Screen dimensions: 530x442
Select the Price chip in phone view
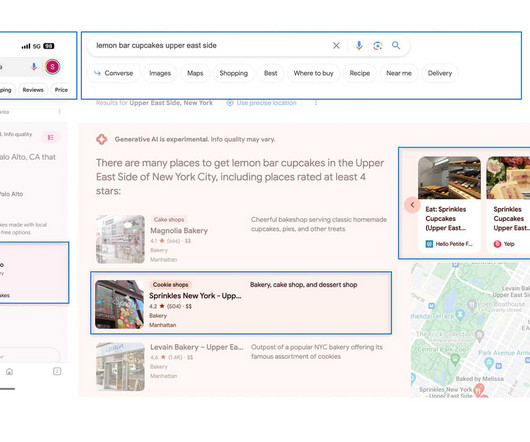[61, 90]
